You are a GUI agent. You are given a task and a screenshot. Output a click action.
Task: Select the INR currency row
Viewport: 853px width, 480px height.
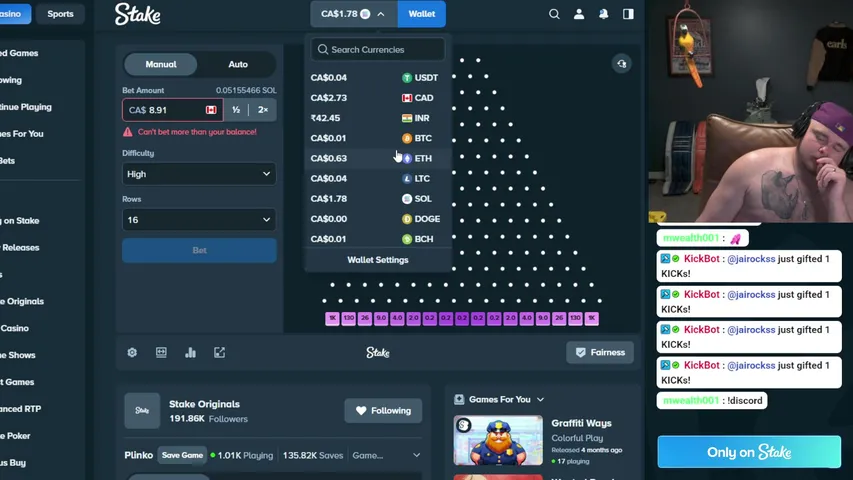pos(378,118)
